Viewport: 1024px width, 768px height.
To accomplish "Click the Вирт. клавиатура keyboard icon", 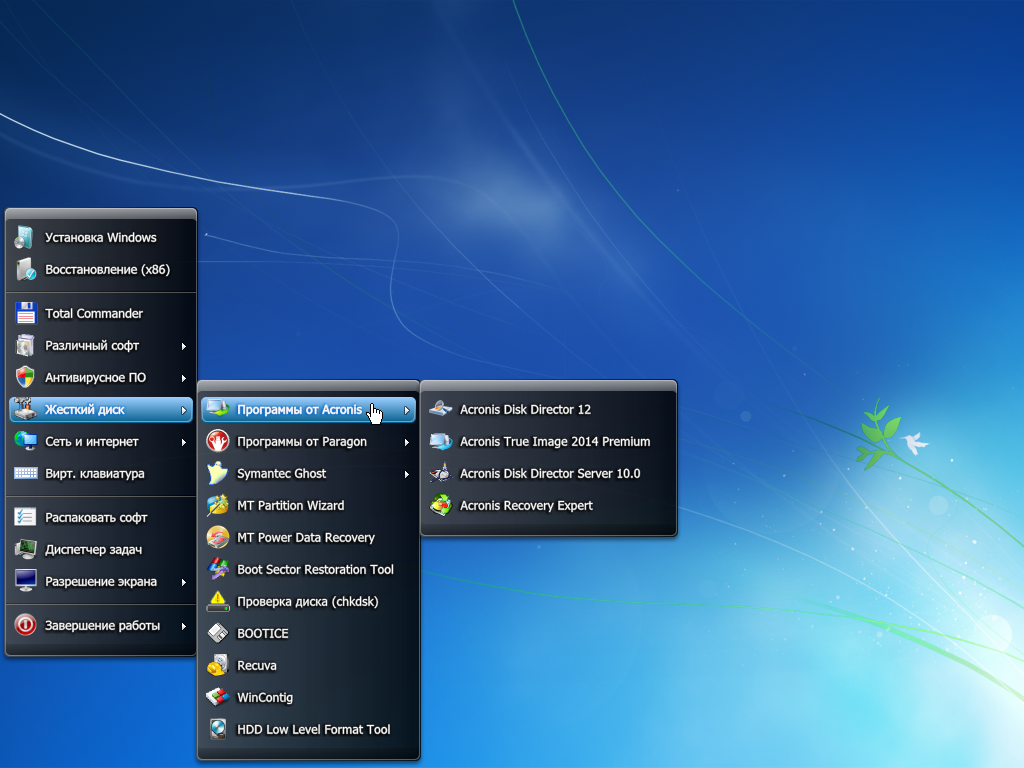I will pyautogui.click(x=25, y=473).
